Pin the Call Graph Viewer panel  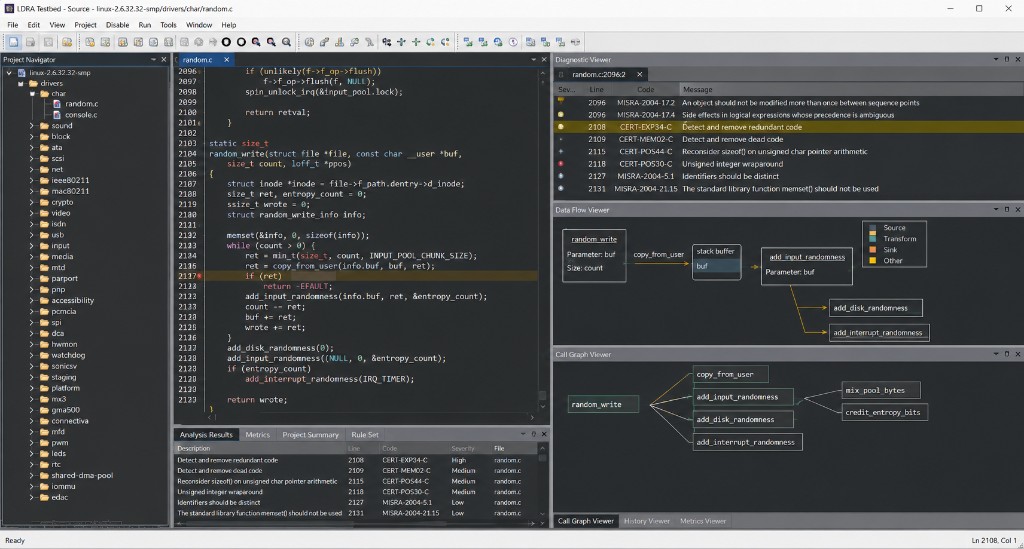(1006, 354)
